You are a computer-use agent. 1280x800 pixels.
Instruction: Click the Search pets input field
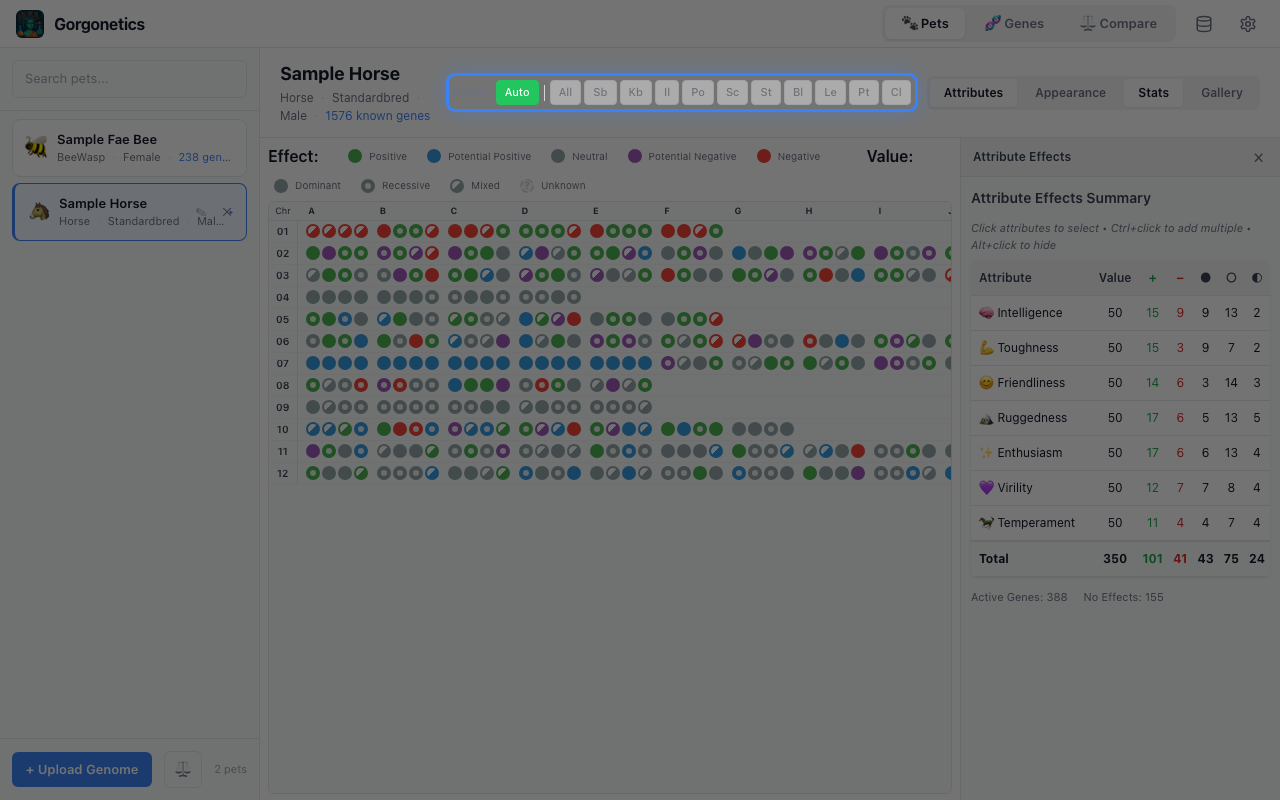coord(129,79)
